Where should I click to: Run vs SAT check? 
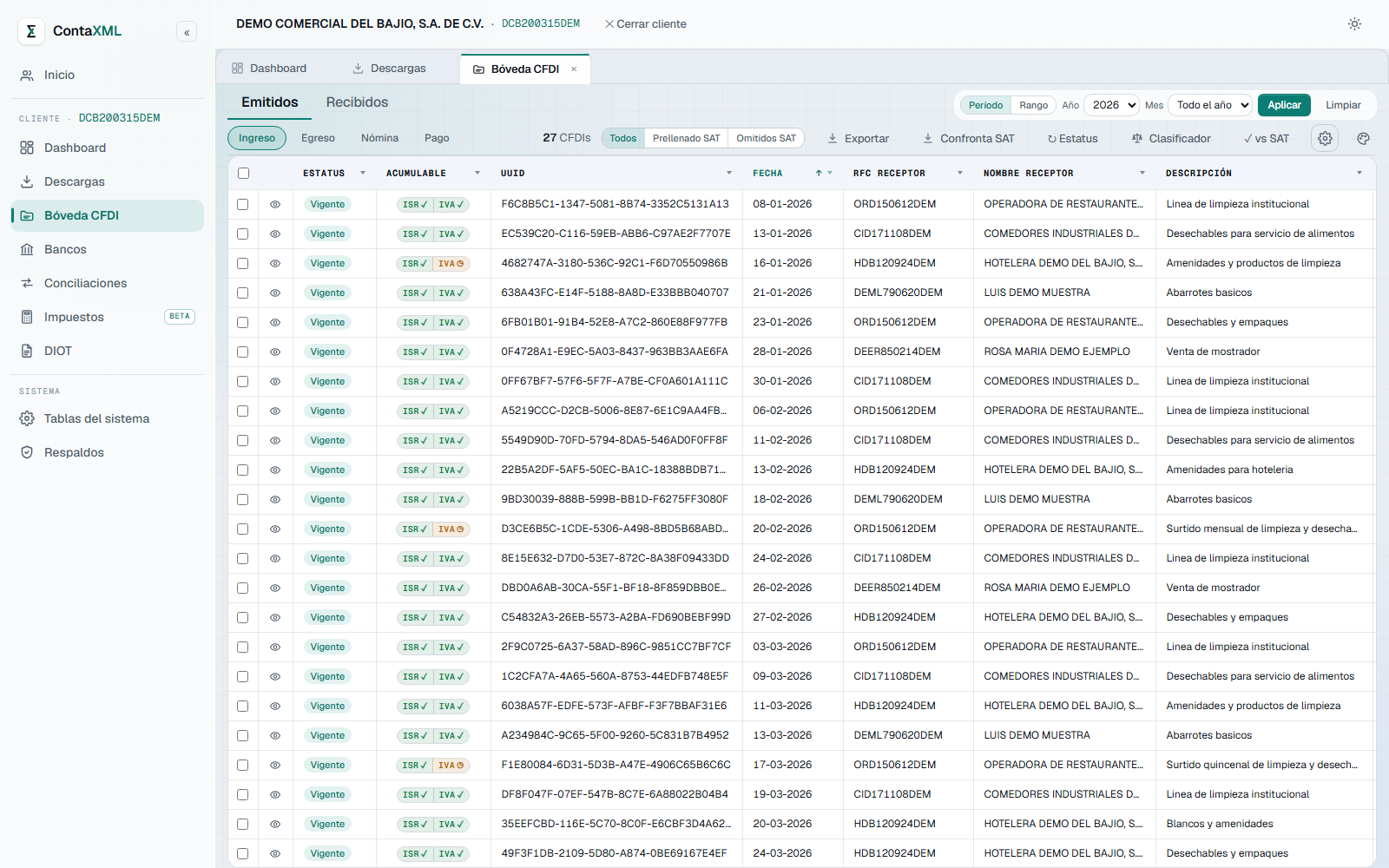coord(1267,139)
